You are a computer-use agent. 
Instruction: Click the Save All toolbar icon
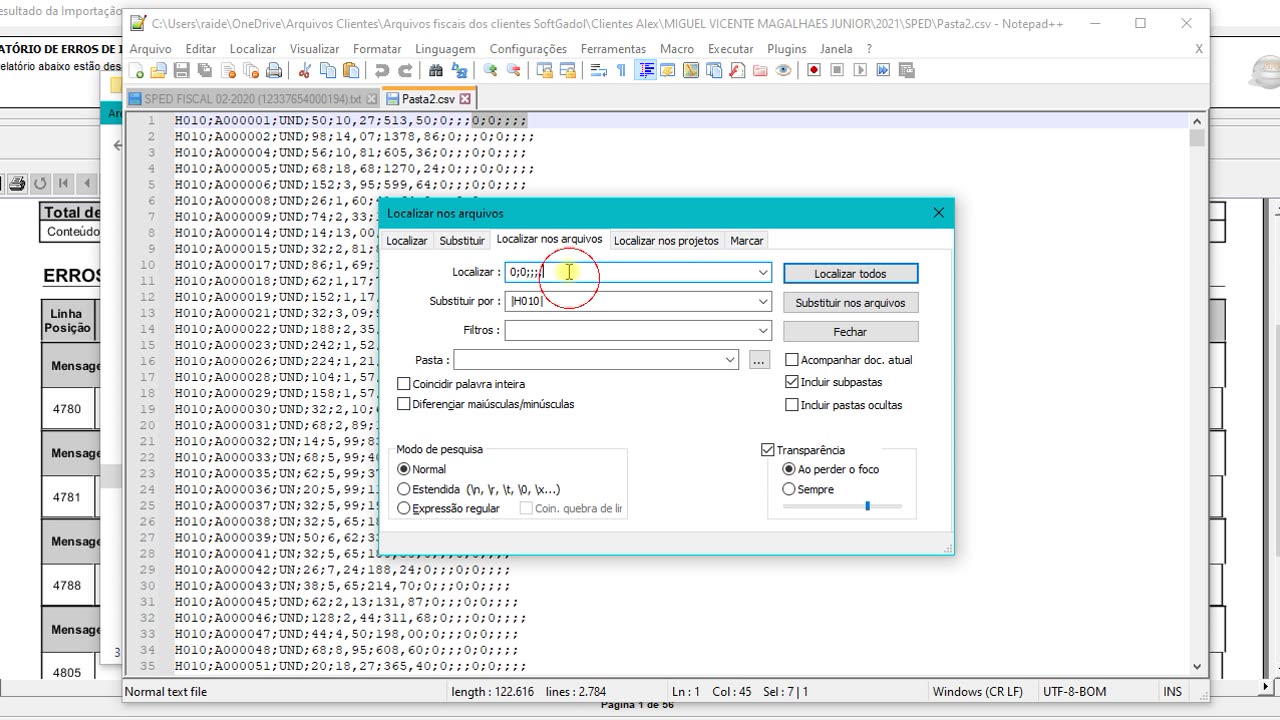pyautogui.click(x=204, y=70)
